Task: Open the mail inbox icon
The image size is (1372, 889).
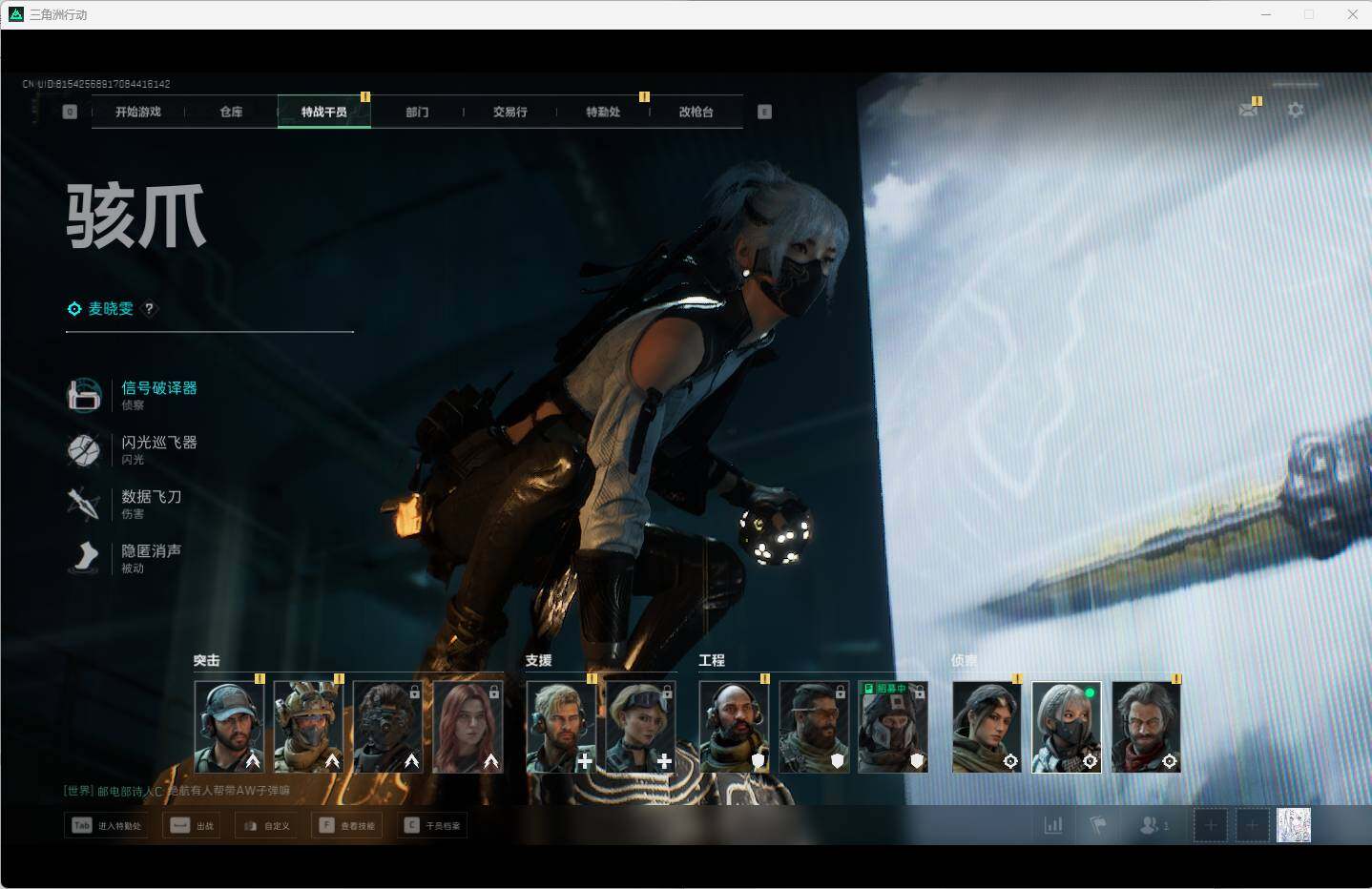Action: [1248, 110]
